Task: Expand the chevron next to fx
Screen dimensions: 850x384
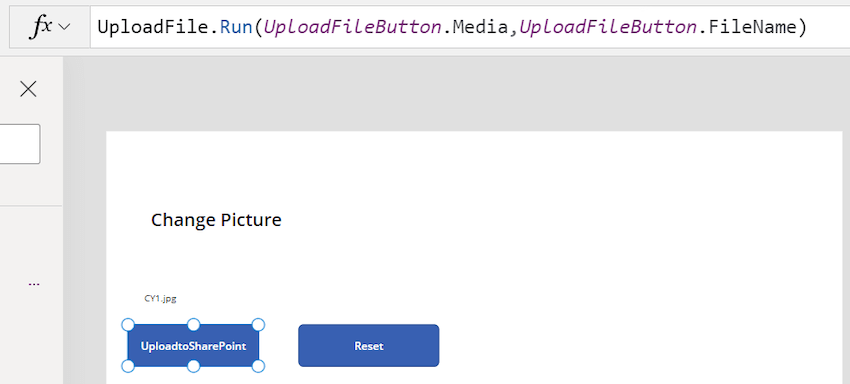Action: 64,27
